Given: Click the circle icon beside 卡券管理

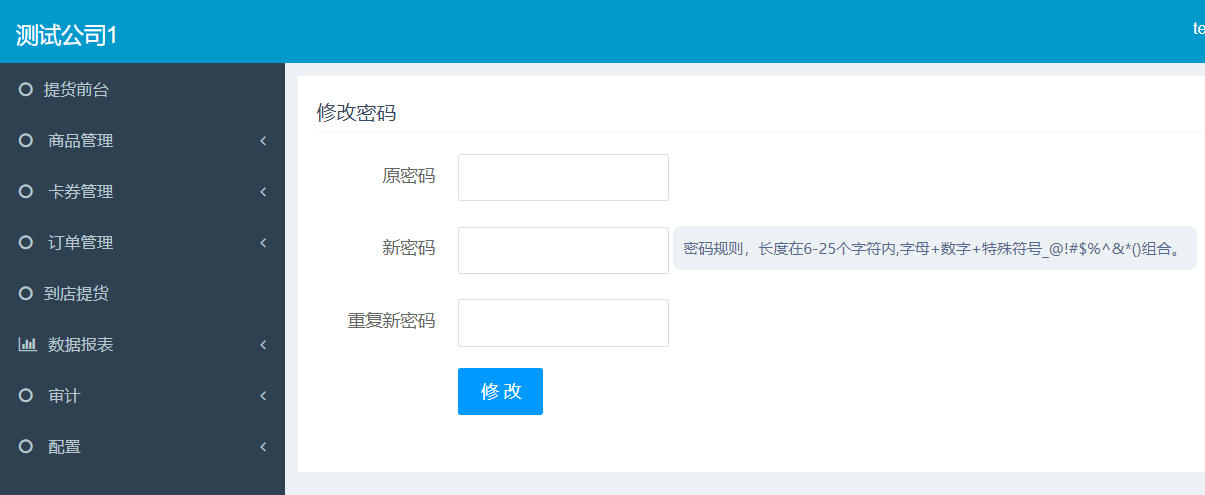Looking at the screenshot, I should (26, 192).
